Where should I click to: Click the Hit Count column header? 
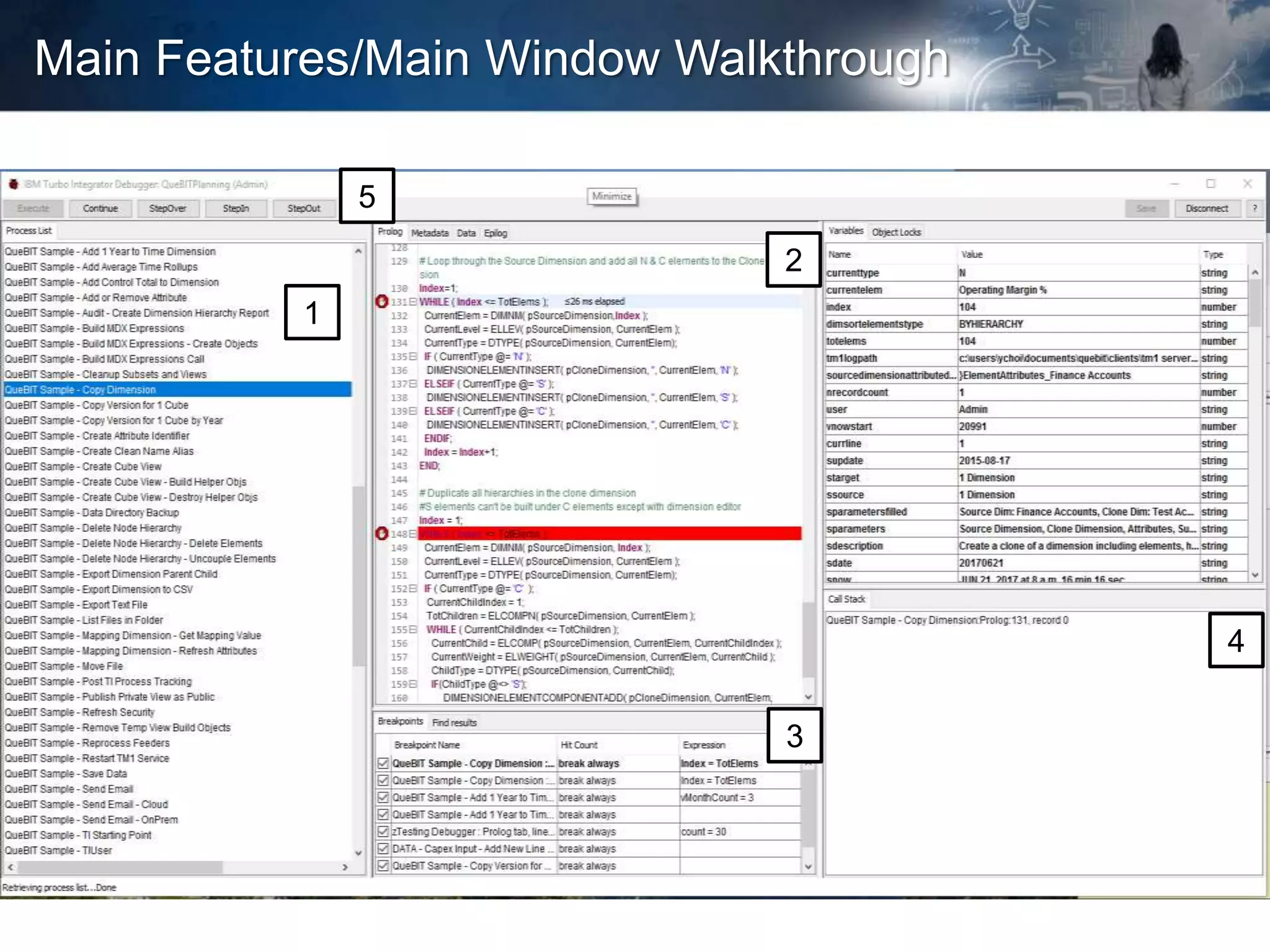(579, 745)
